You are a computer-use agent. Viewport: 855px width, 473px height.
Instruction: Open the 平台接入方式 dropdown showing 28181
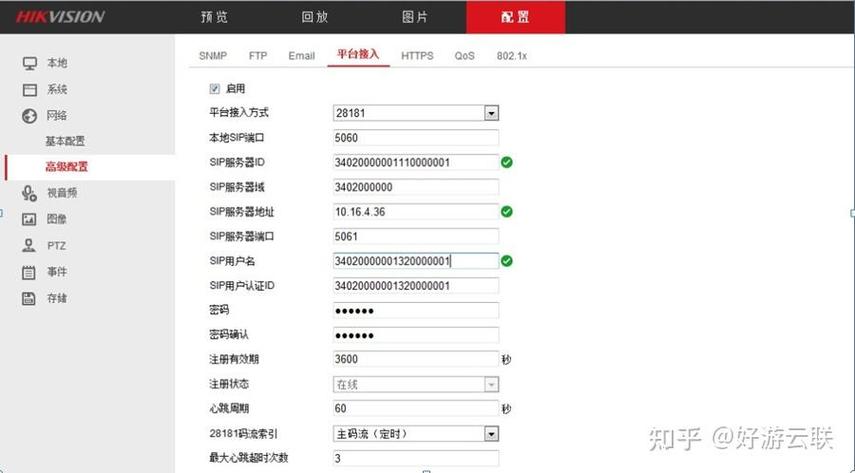pyautogui.click(x=416, y=113)
